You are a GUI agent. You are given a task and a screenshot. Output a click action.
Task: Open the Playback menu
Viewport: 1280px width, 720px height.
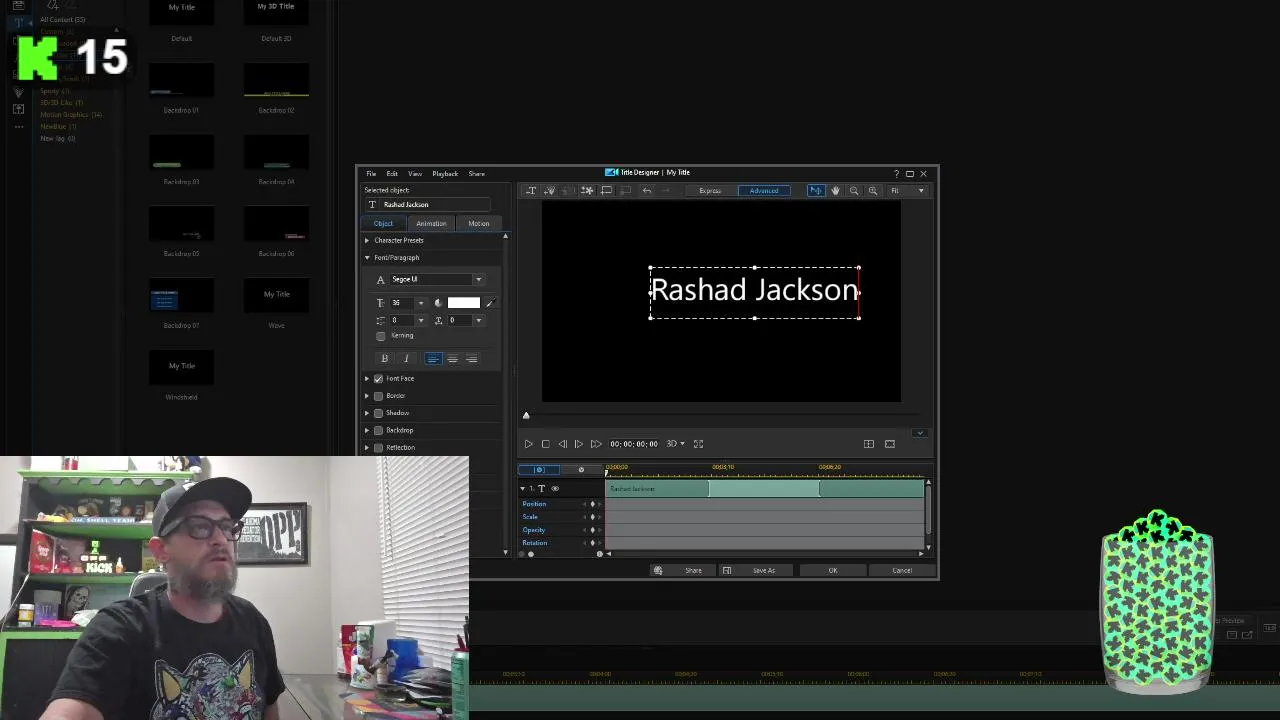point(445,174)
